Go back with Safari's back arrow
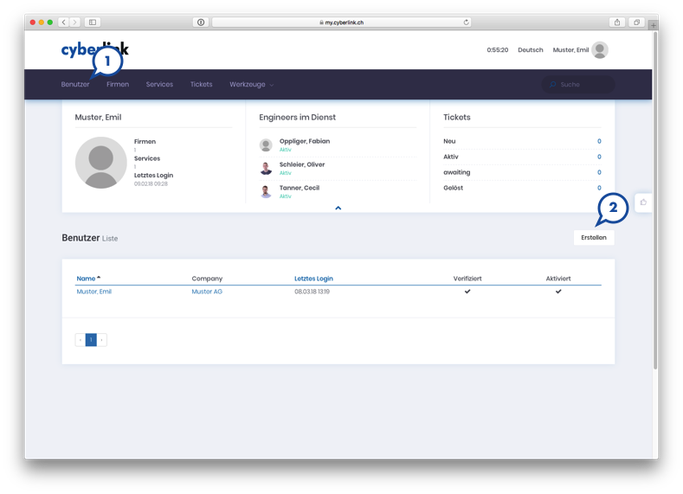The height and width of the screenshot is (494, 683). point(64,22)
